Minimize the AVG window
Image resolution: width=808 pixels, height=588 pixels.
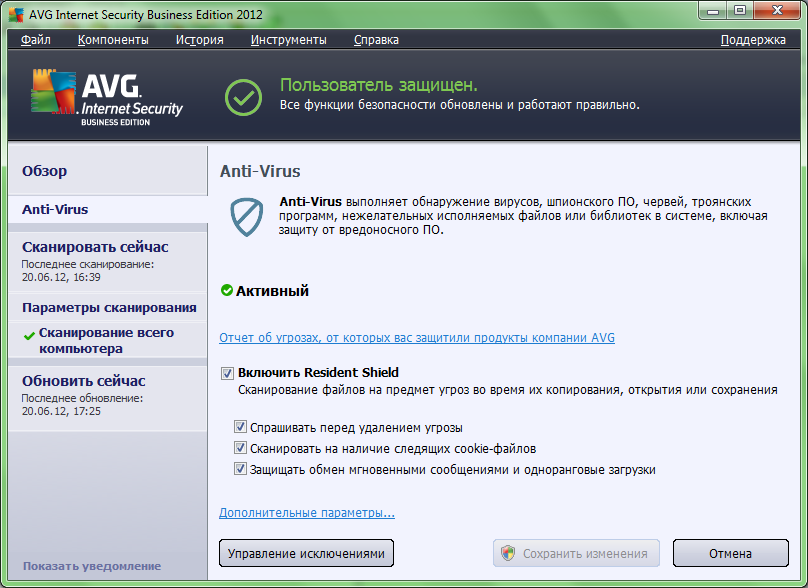coord(713,10)
